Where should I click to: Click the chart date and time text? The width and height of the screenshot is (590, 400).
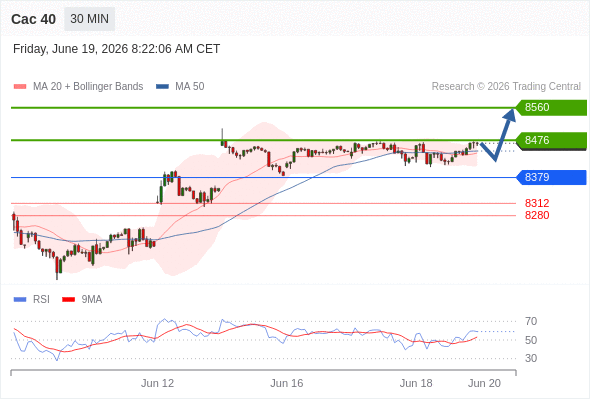116,49
